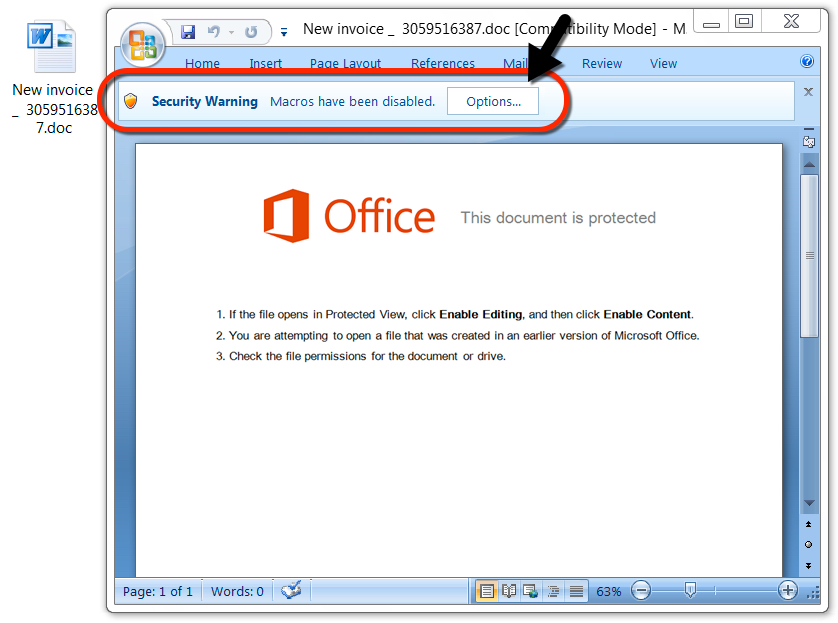Screen dimensions: 838x623
Task: Click the vertical scrollbar up arrow
Action: point(810,164)
